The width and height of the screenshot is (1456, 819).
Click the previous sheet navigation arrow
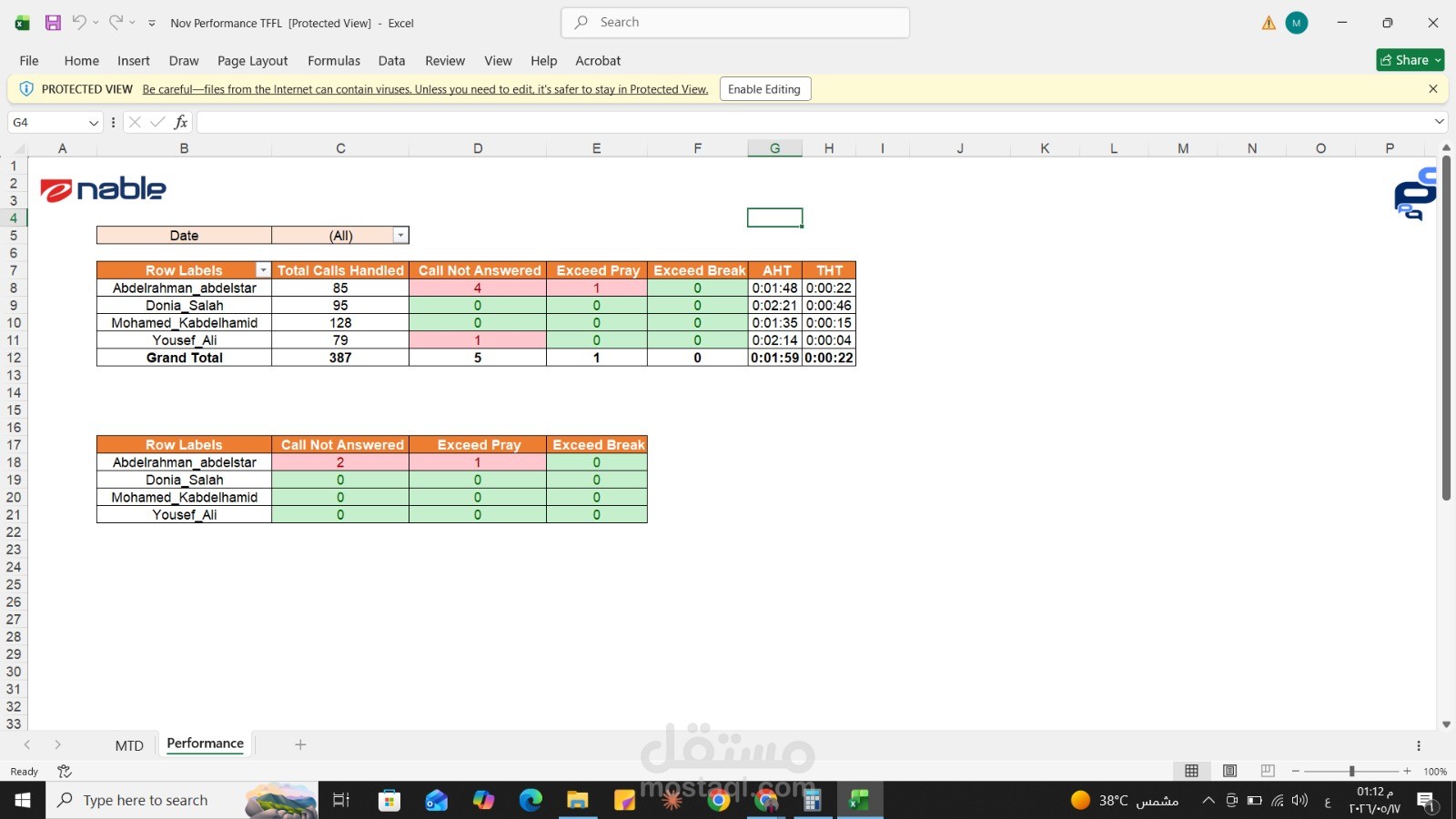(27, 744)
